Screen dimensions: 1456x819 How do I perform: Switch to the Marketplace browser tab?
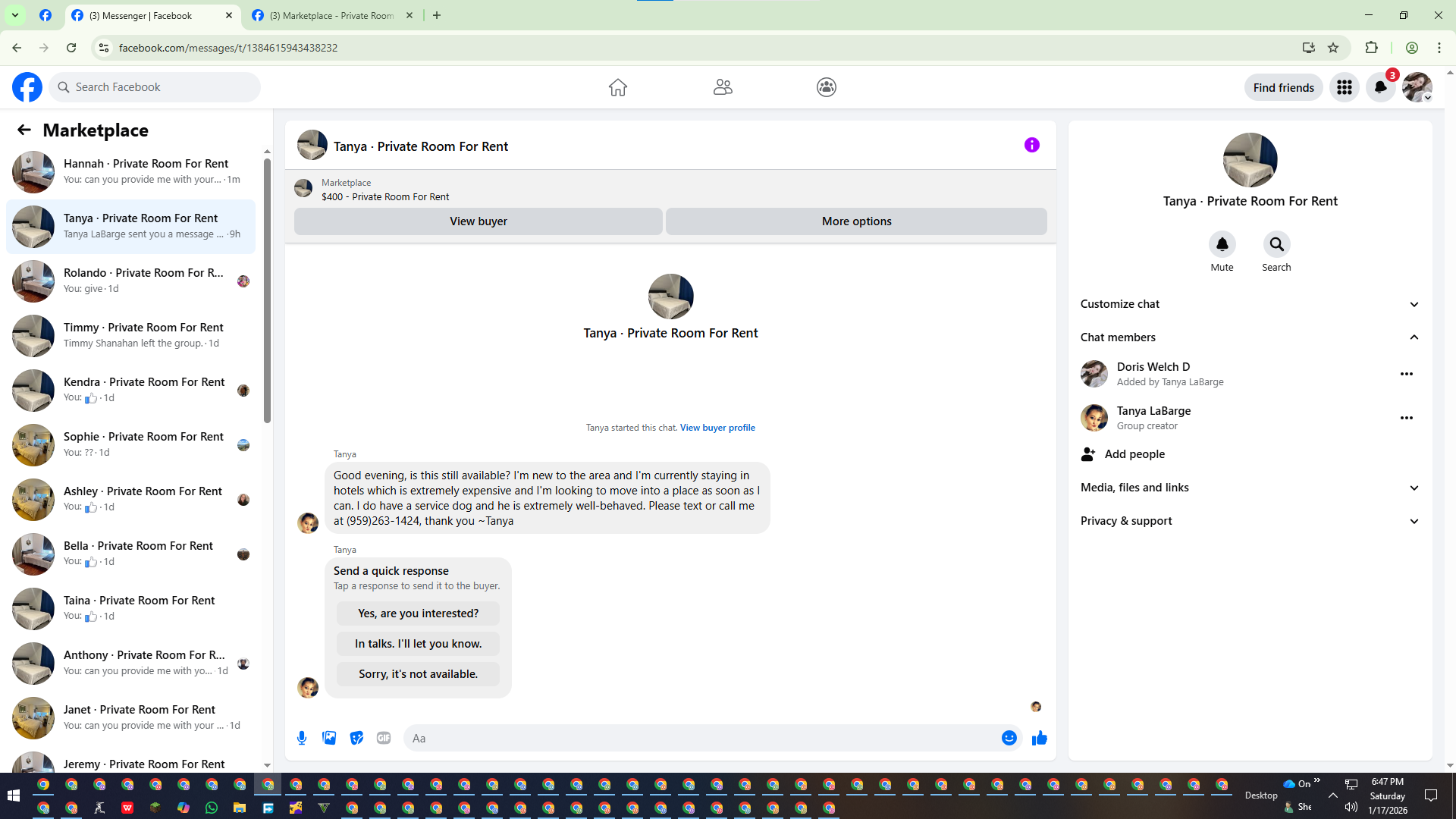pyautogui.click(x=331, y=15)
